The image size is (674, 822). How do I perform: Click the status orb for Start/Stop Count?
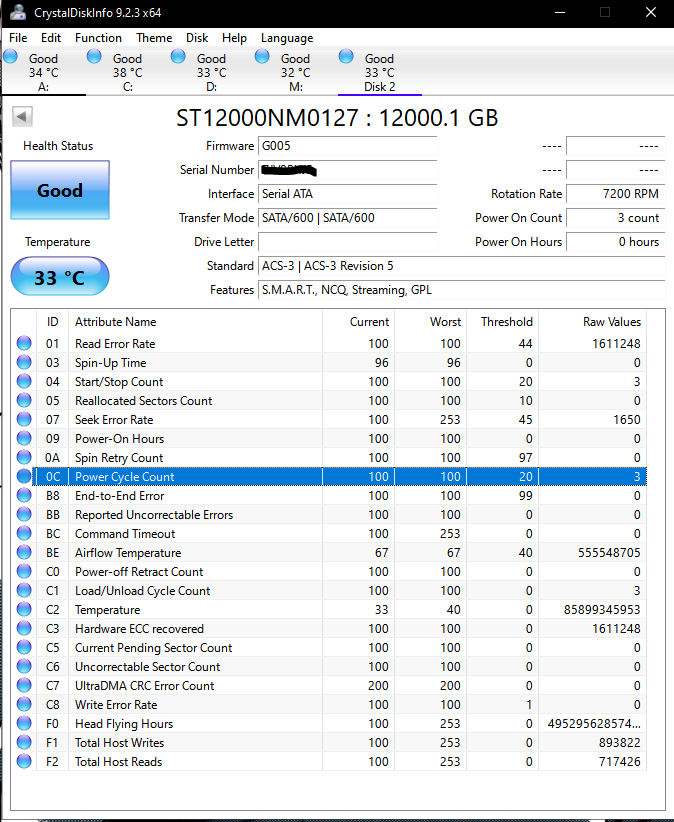point(24,381)
